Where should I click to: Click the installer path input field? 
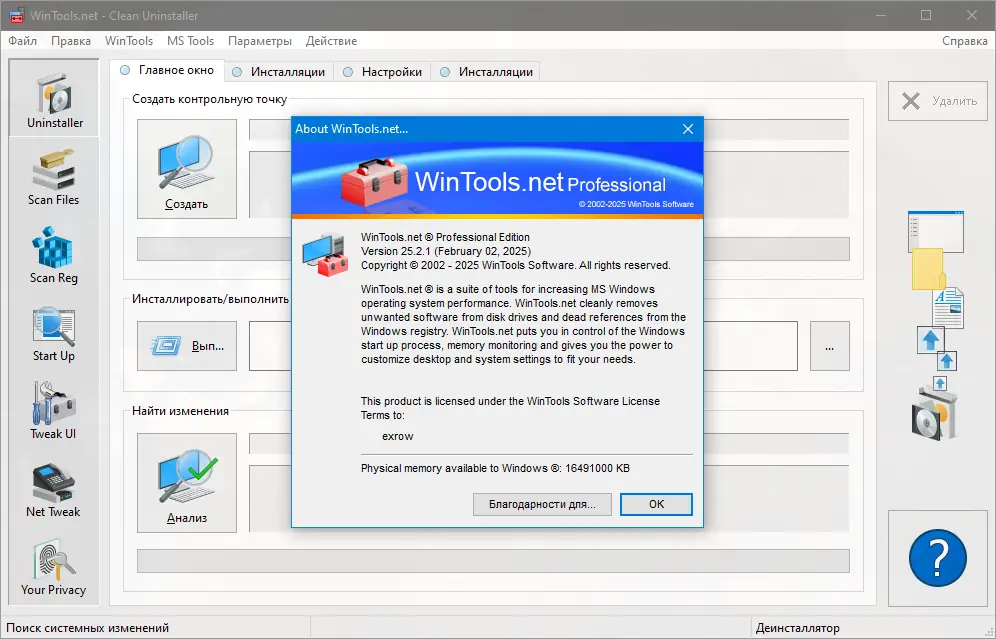(523, 346)
